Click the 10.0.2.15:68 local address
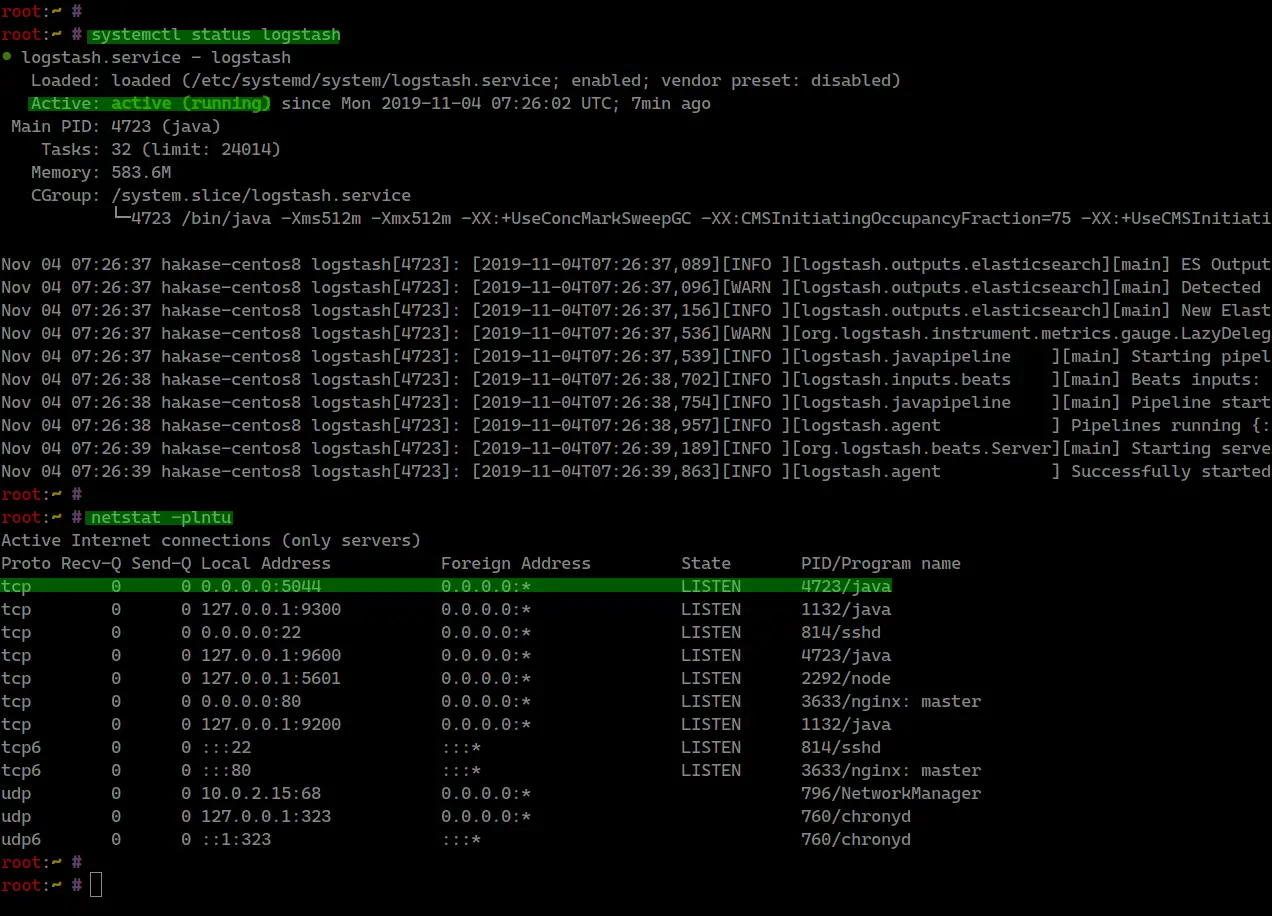This screenshot has height=916, width=1272. (261, 794)
